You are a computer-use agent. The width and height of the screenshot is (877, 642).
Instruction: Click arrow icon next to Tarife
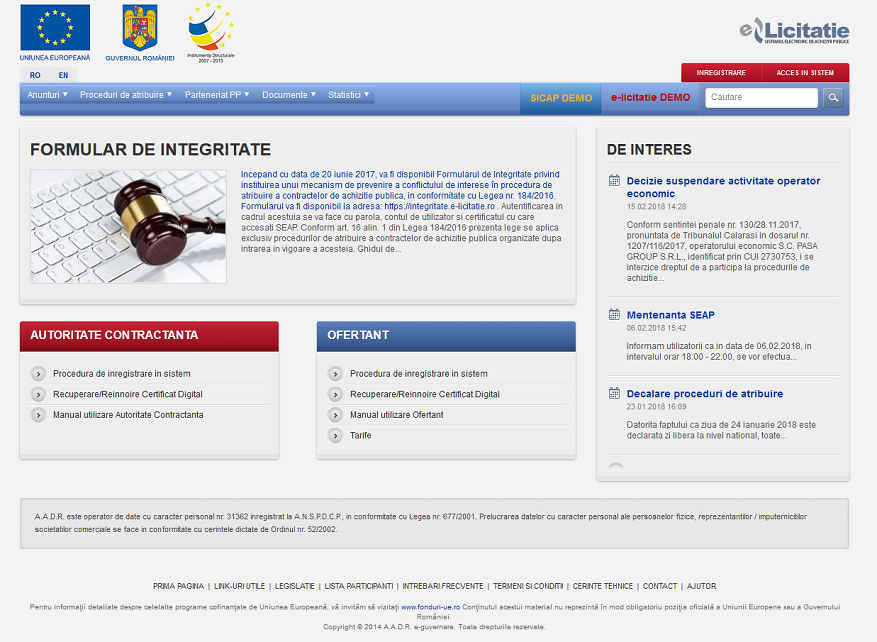point(336,436)
